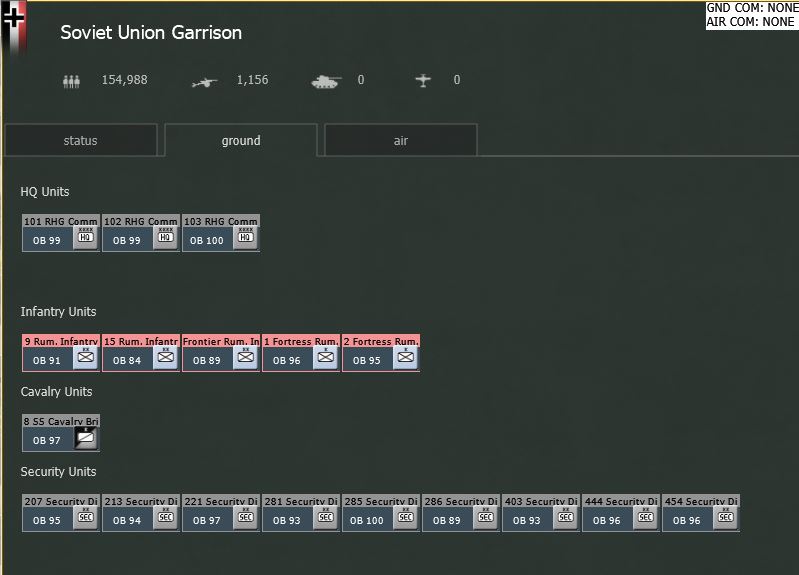This screenshot has height=575, width=799.
Task: Click the Frontier Rum. Infantry unit icon
Action: (x=246, y=357)
